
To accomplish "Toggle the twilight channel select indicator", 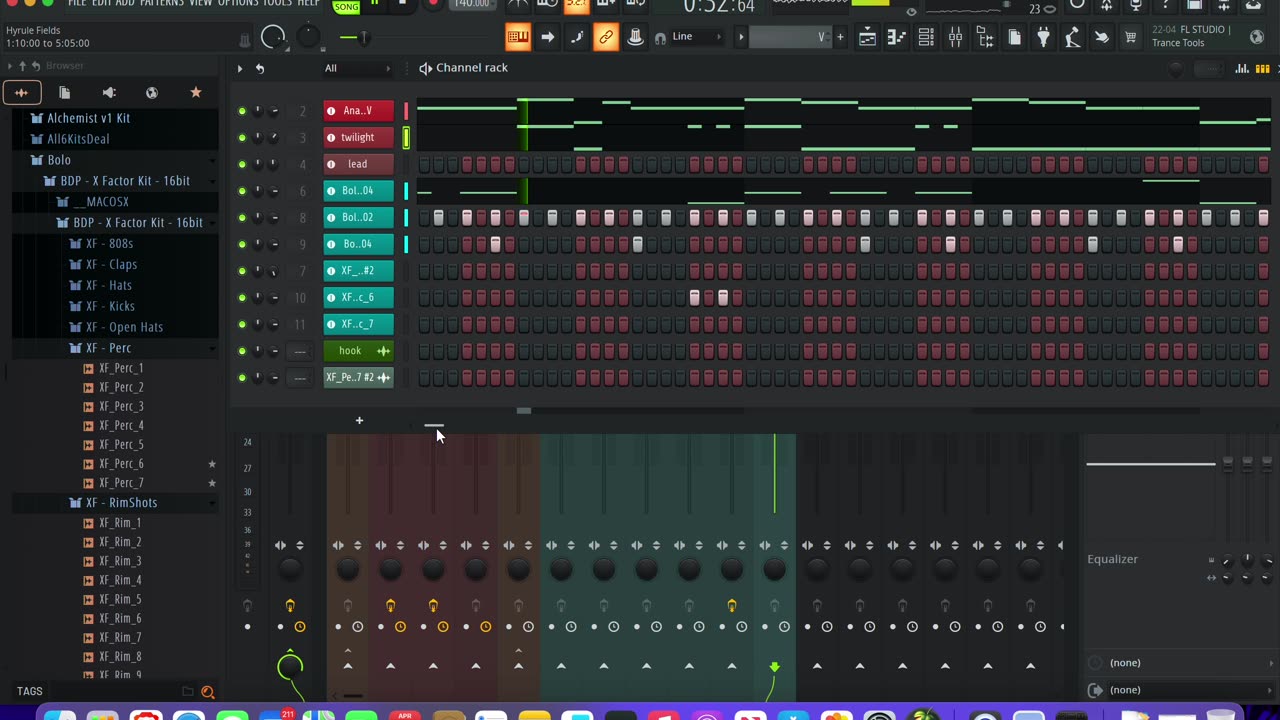I will [x=406, y=137].
